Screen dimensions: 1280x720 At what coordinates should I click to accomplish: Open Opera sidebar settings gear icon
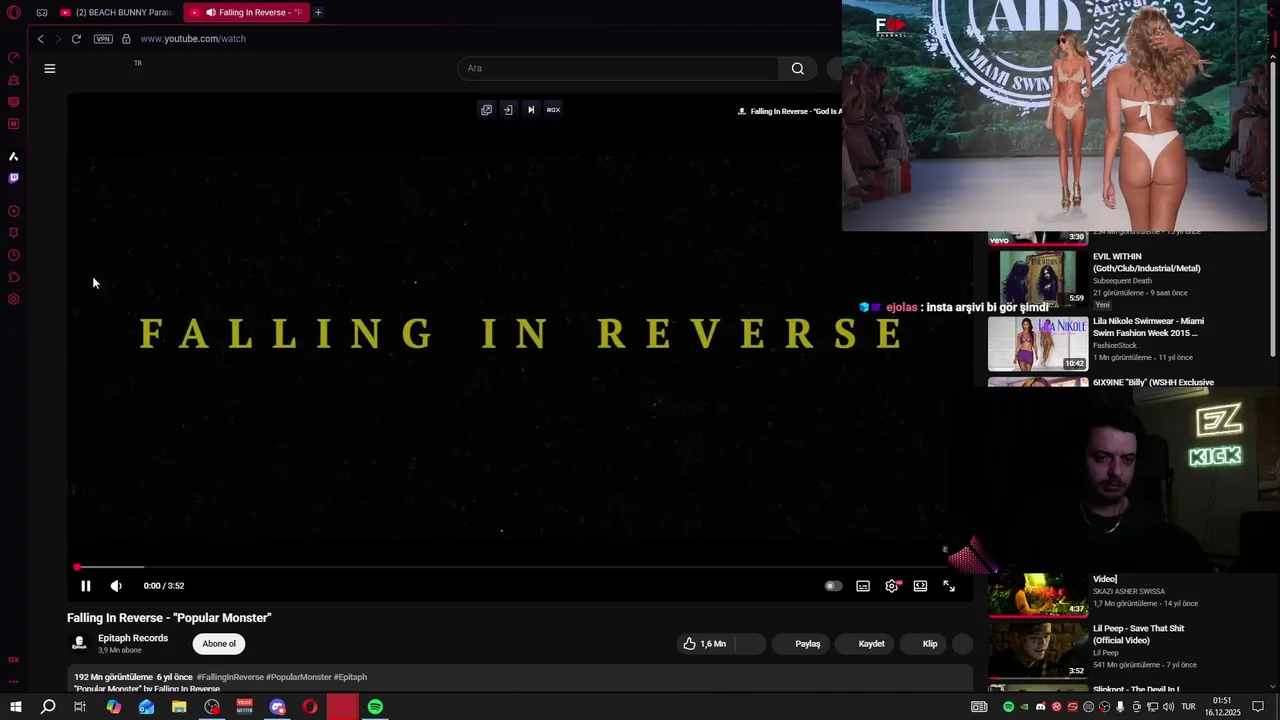(x=14, y=299)
